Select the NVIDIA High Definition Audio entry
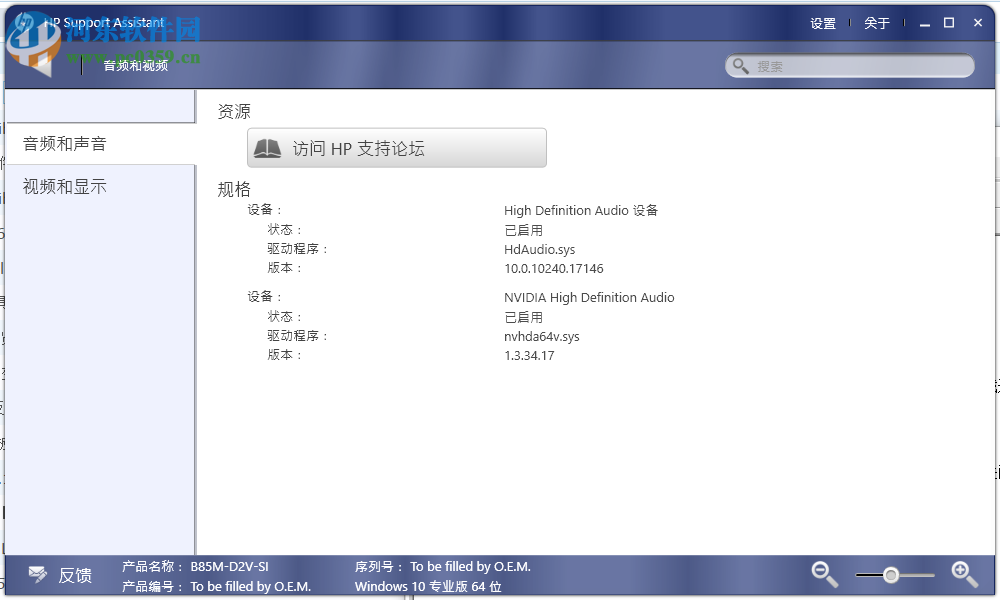 588,297
